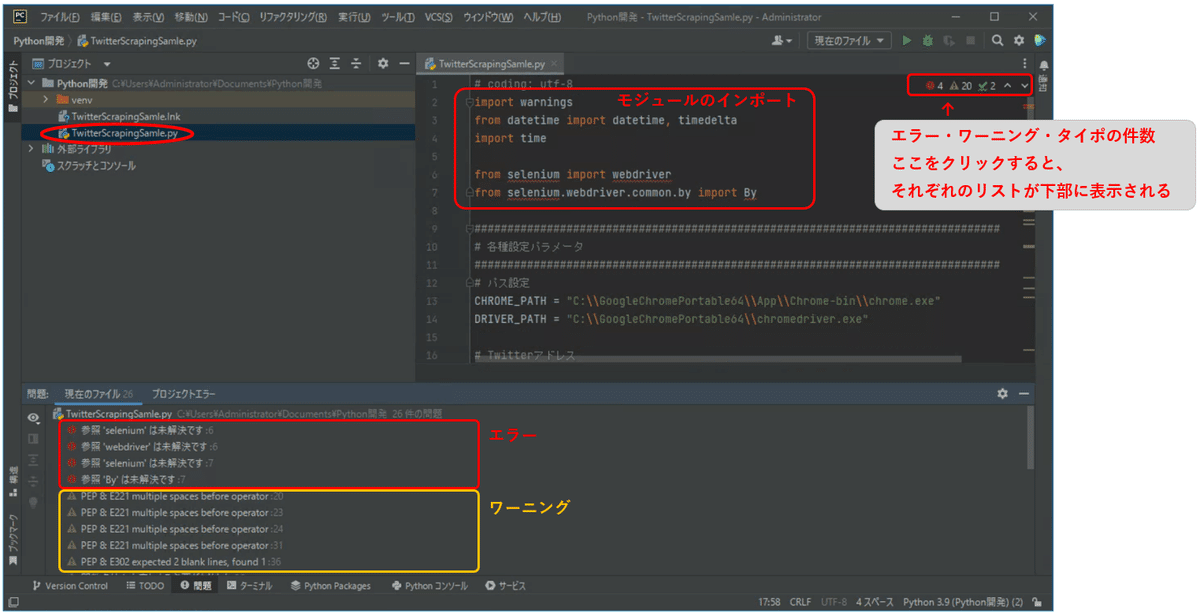
Task: Click 4 スペース indent setting in status bar
Action: [x=875, y=603]
